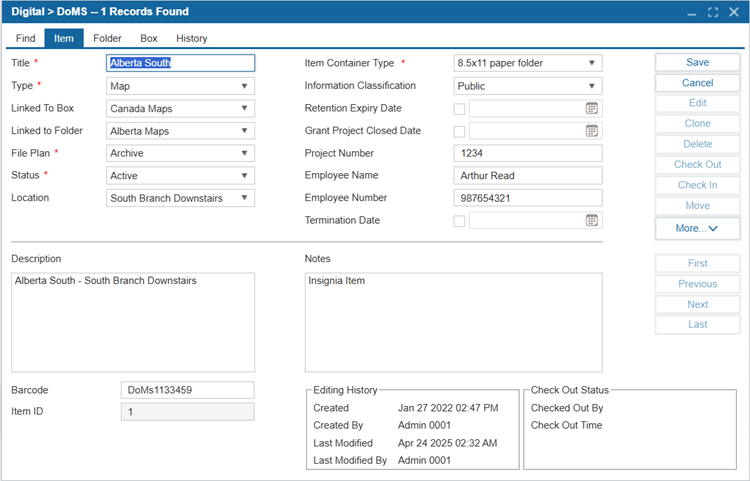Maximize the DoMS window
This screenshot has height=481, width=750.
[713, 12]
